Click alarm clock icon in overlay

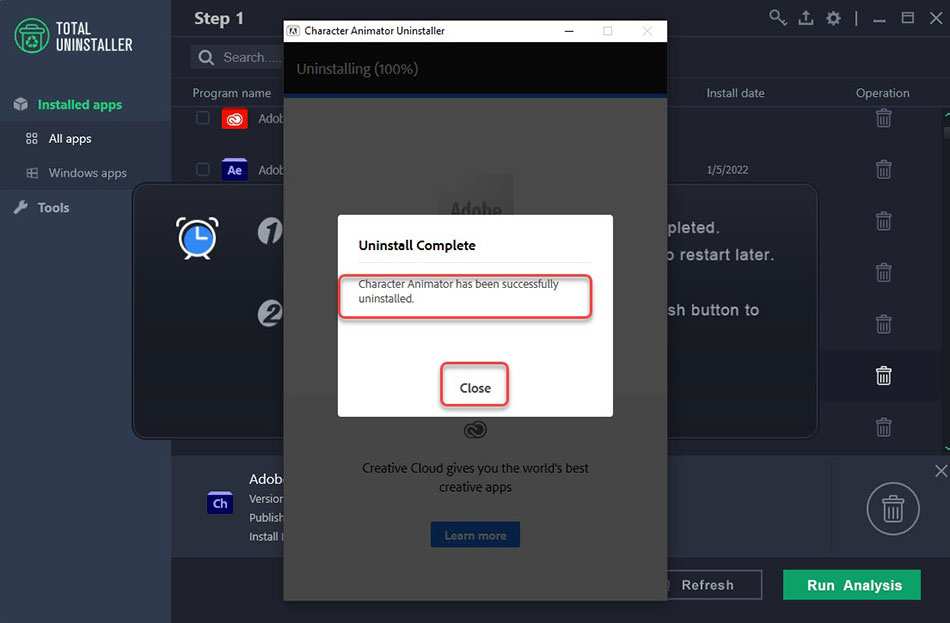197,238
